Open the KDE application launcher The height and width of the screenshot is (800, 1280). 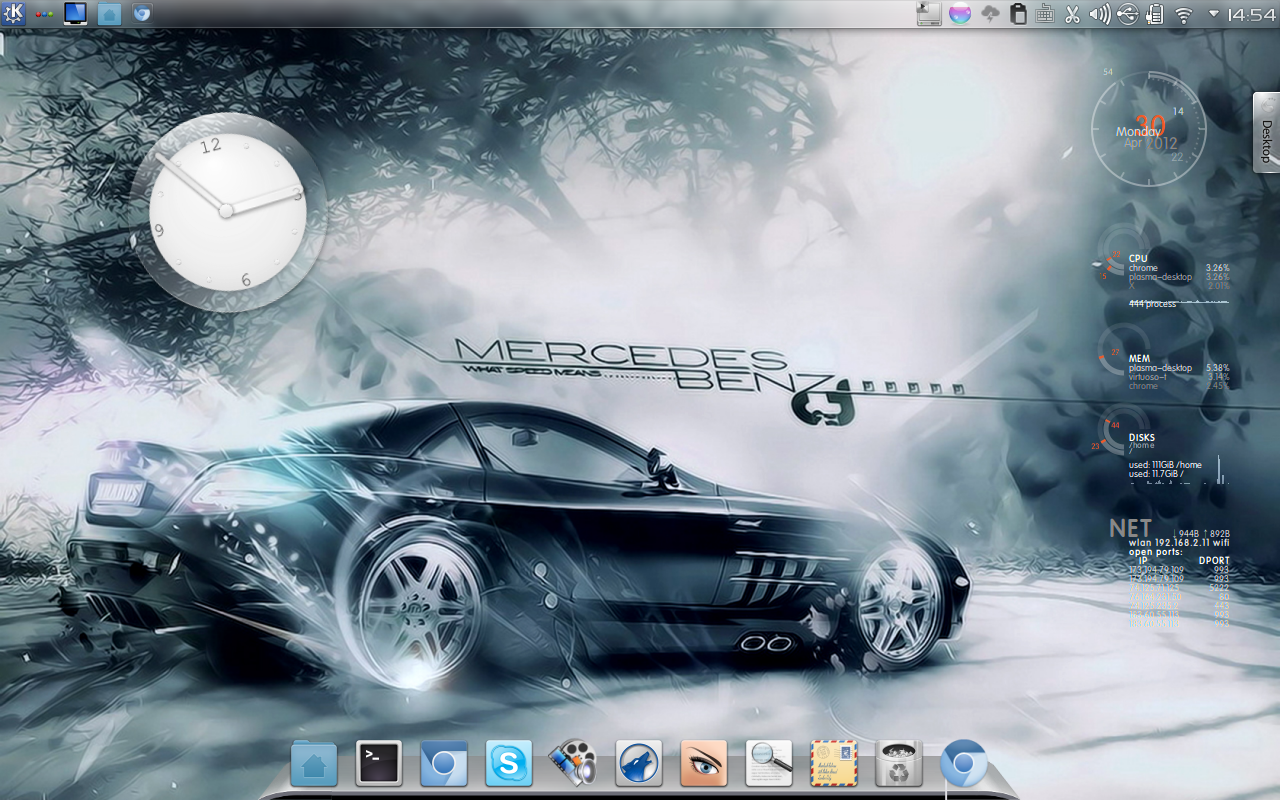tap(14, 14)
